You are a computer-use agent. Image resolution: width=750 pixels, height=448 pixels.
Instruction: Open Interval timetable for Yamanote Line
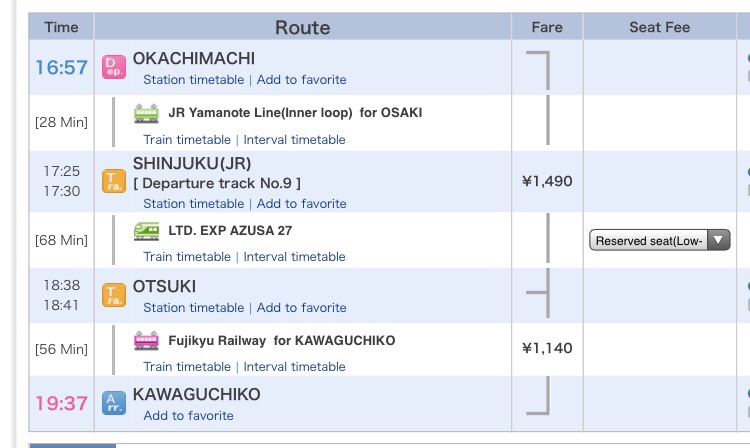(294, 140)
